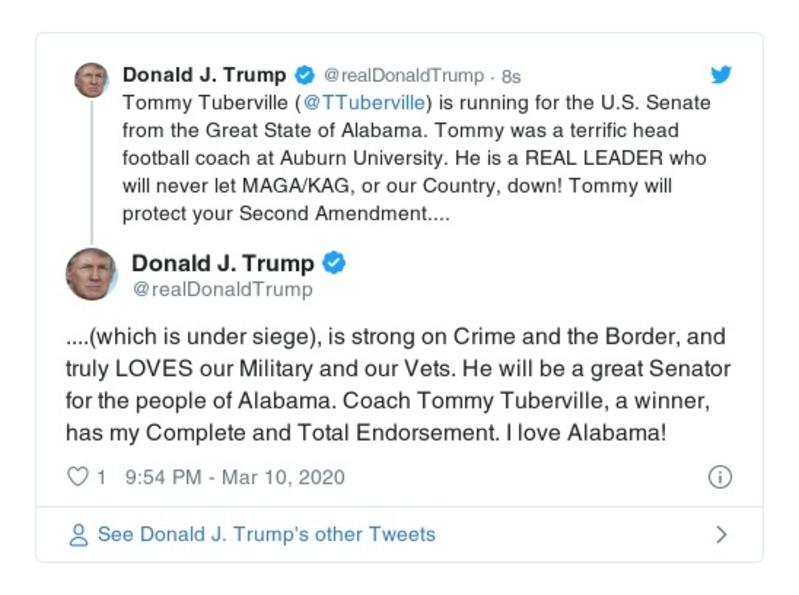This screenshot has width=799, height=595.
Task: Open the @TTuberville mention link
Action: coord(369,102)
